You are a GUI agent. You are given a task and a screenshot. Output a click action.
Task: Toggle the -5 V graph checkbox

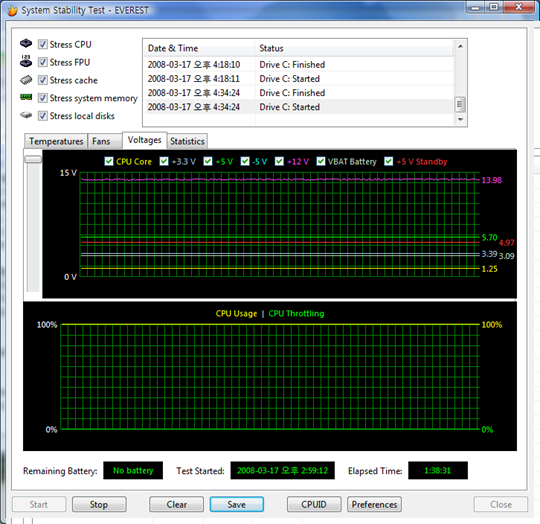coord(245,161)
